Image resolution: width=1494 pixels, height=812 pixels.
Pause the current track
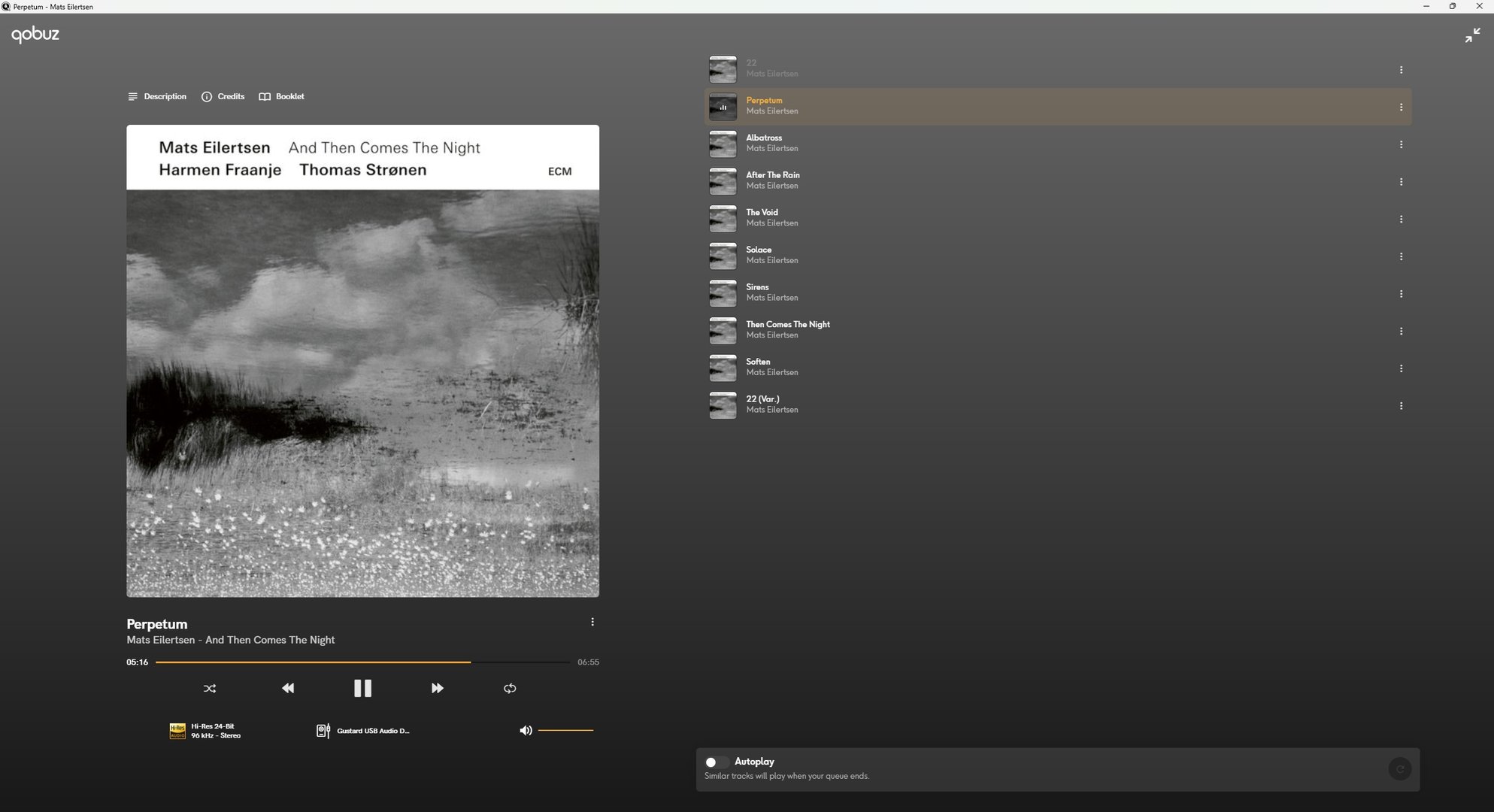[362, 688]
